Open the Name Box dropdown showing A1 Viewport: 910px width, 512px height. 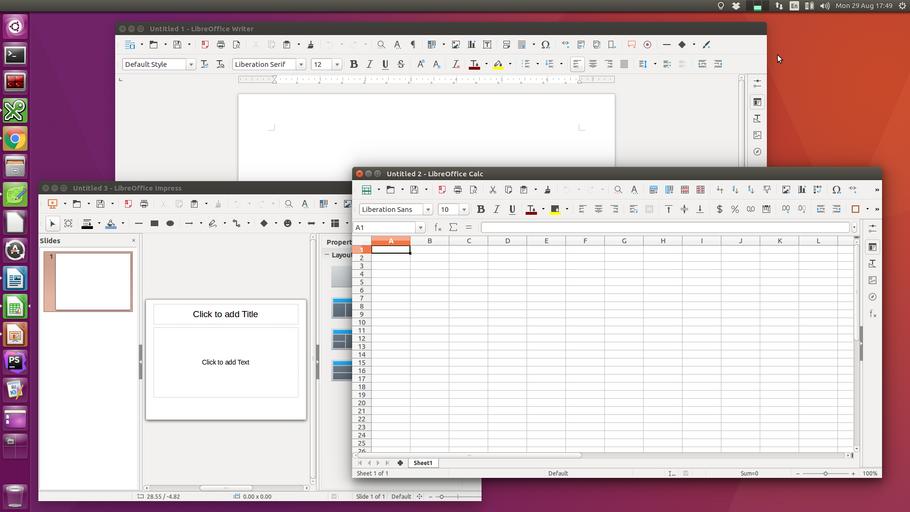click(x=420, y=228)
